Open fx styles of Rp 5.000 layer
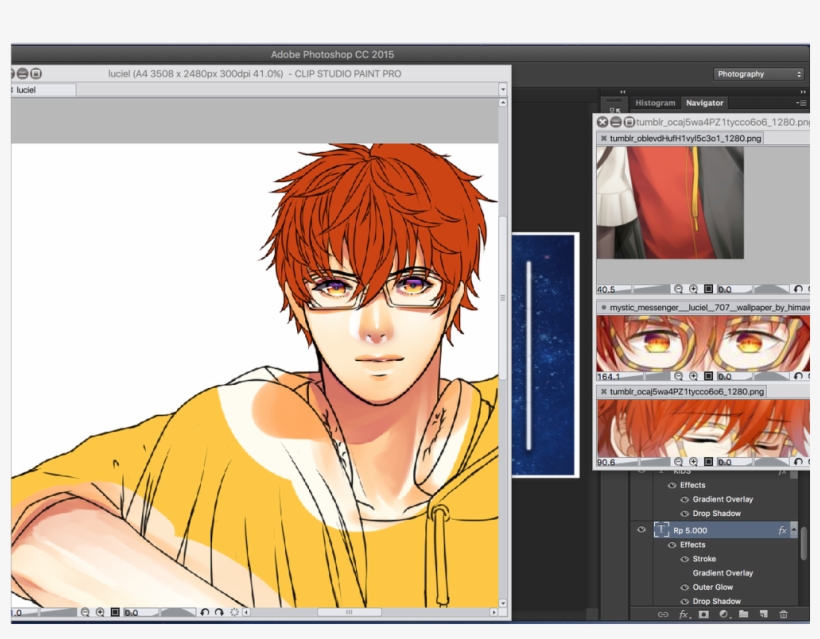The image size is (820, 639). [x=782, y=531]
